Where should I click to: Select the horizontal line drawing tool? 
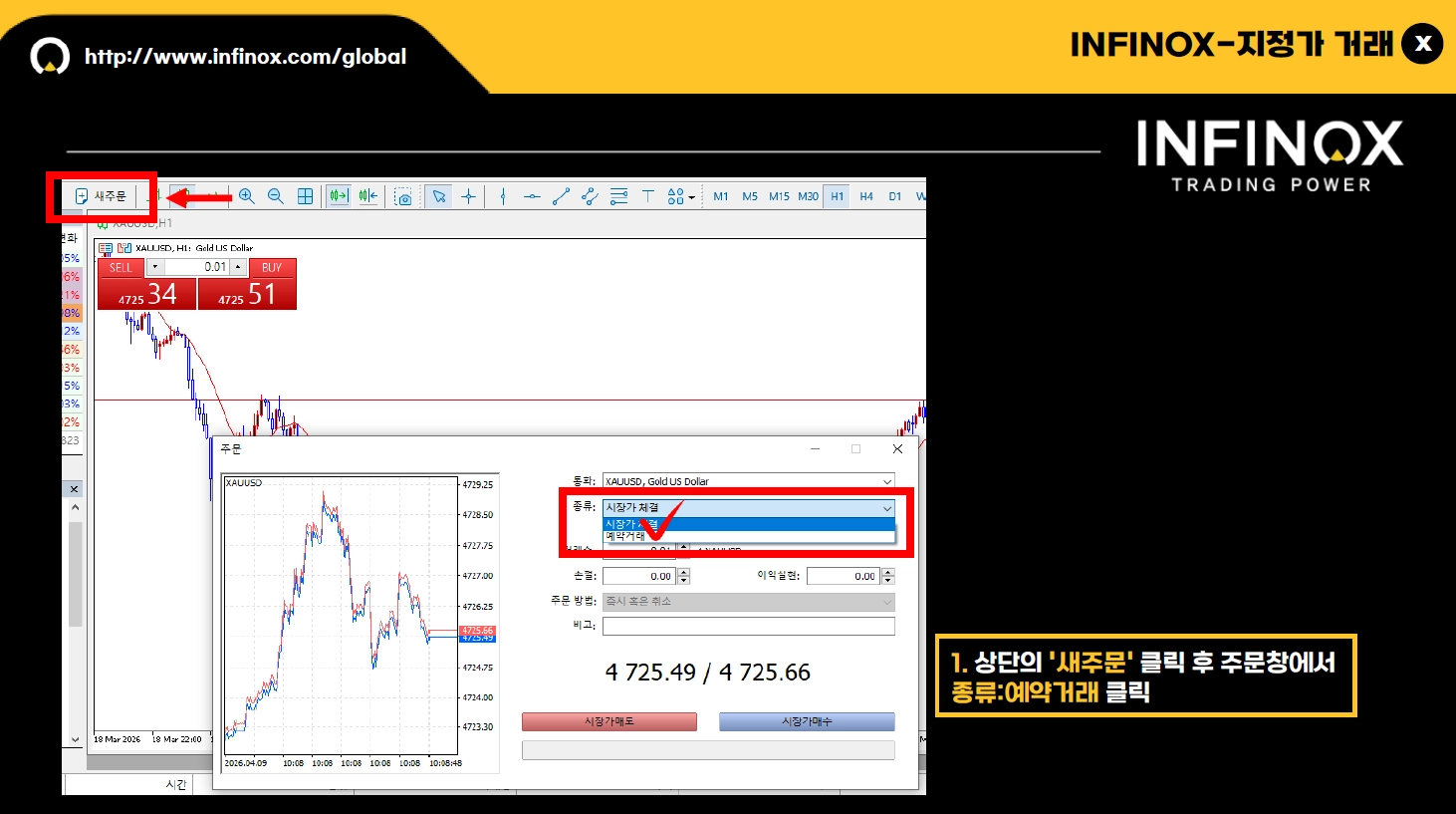pyautogui.click(x=532, y=196)
